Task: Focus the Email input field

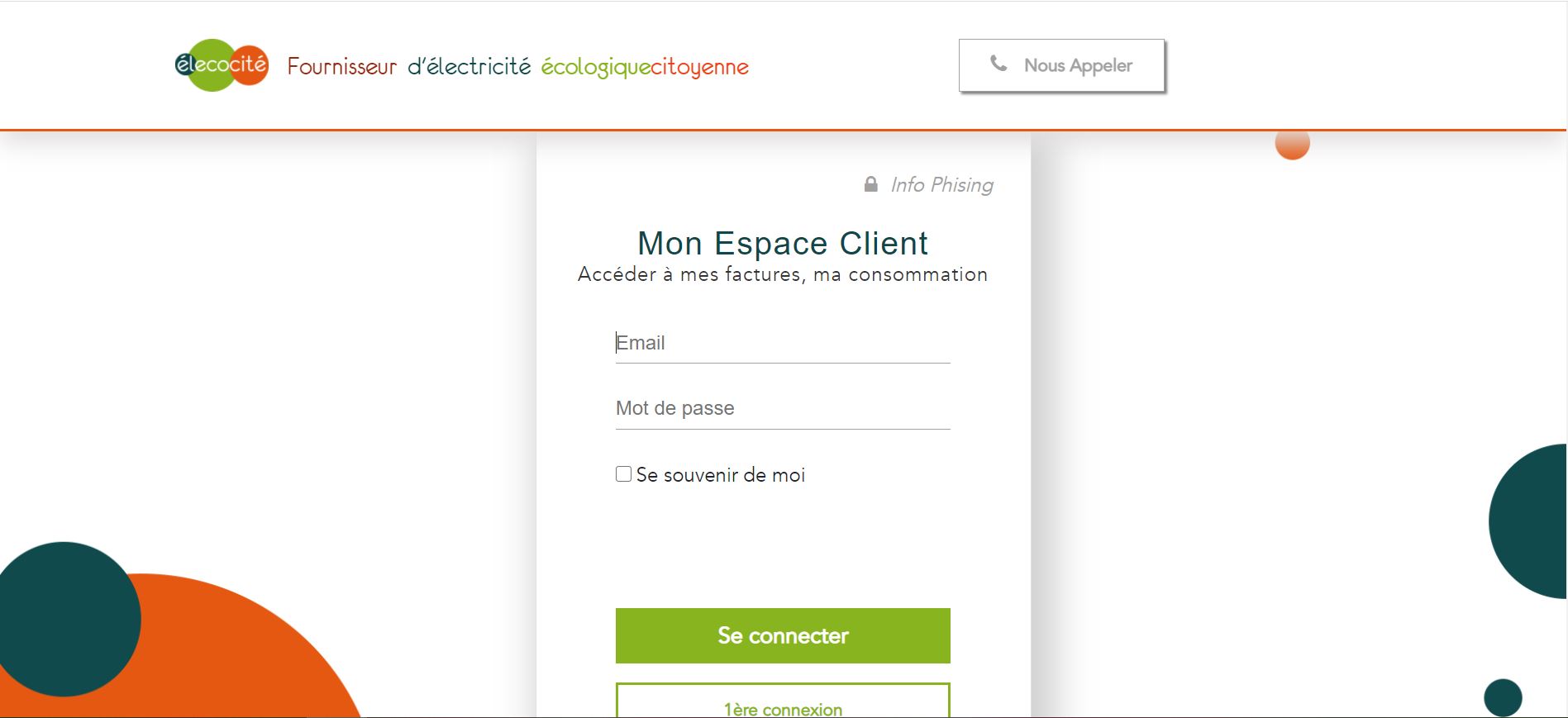Action: coord(783,343)
